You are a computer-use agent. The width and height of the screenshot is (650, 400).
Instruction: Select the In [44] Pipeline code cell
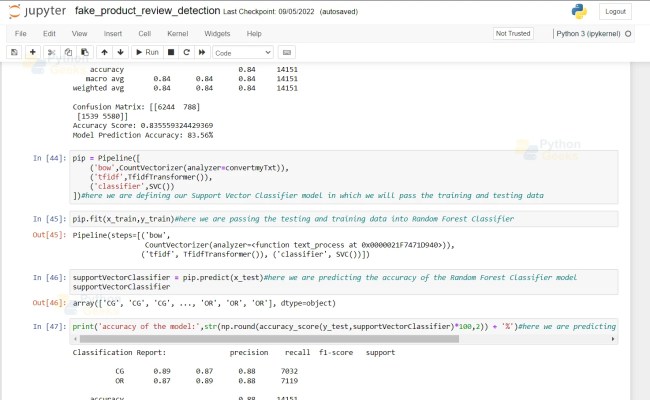(x=344, y=177)
